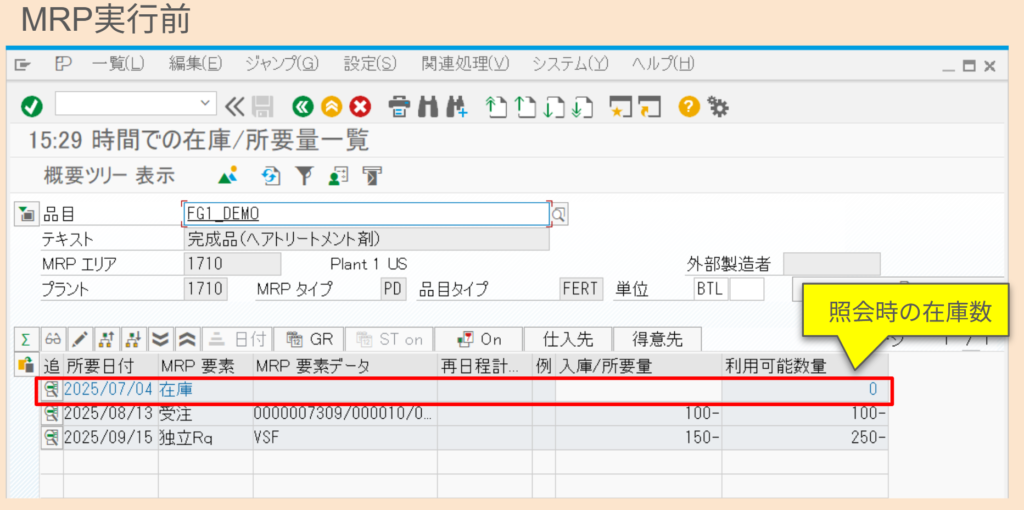Image resolution: width=1024 pixels, height=510 pixels.
Task: Click the person-with-list icon in application toolbar
Action: pyautogui.click(x=338, y=175)
